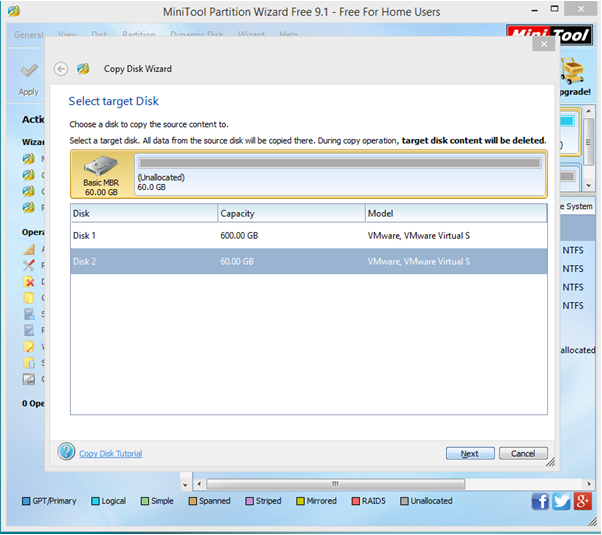
Task: Click the fourth wizard icon in sidebar
Action: tap(28, 207)
